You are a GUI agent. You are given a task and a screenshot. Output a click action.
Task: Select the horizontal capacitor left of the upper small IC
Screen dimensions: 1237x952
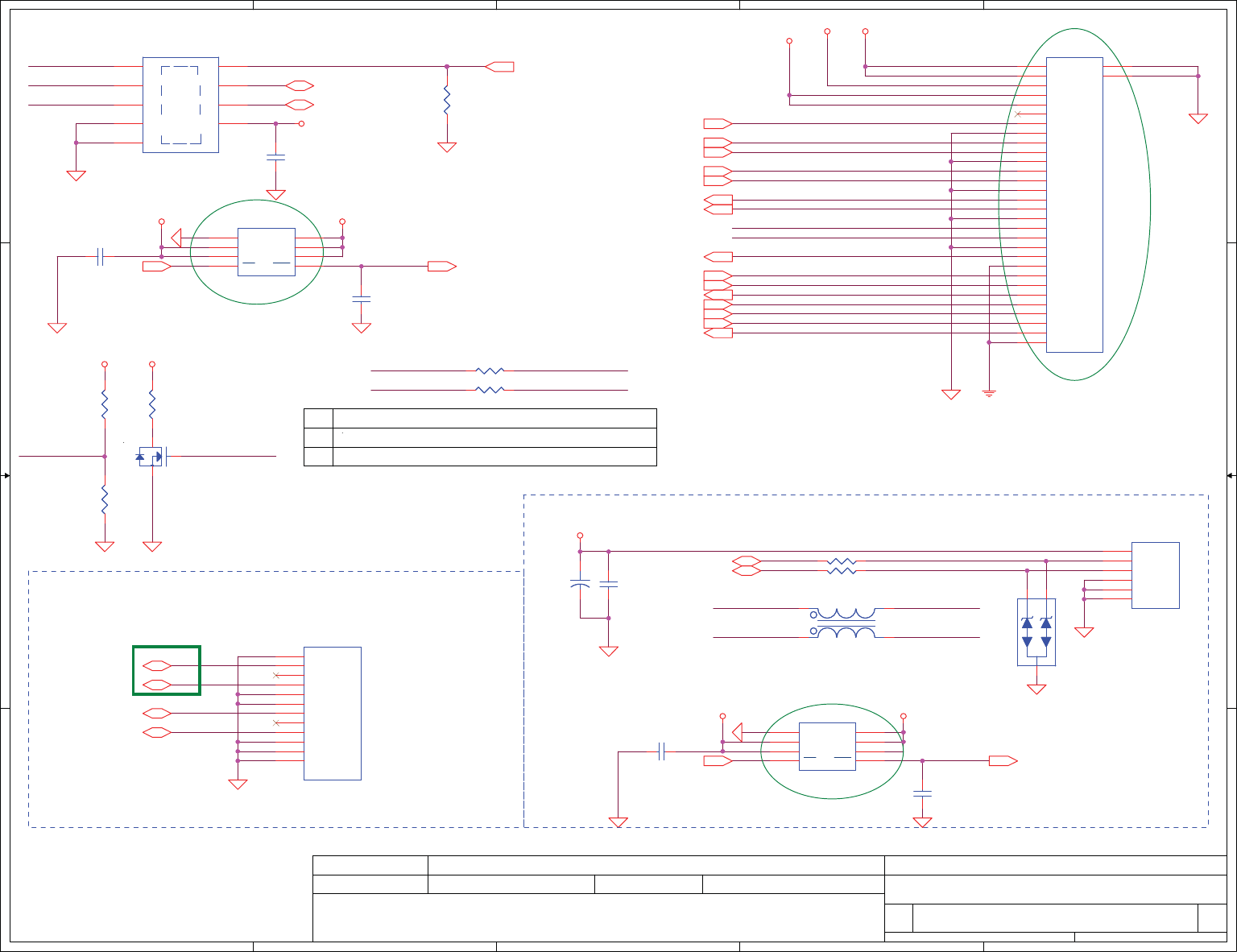pyautogui.click(x=101, y=257)
